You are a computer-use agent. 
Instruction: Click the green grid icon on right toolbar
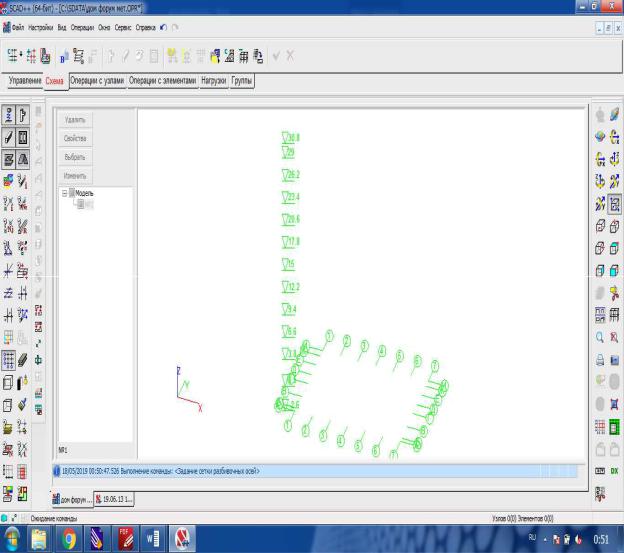coord(615,427)
